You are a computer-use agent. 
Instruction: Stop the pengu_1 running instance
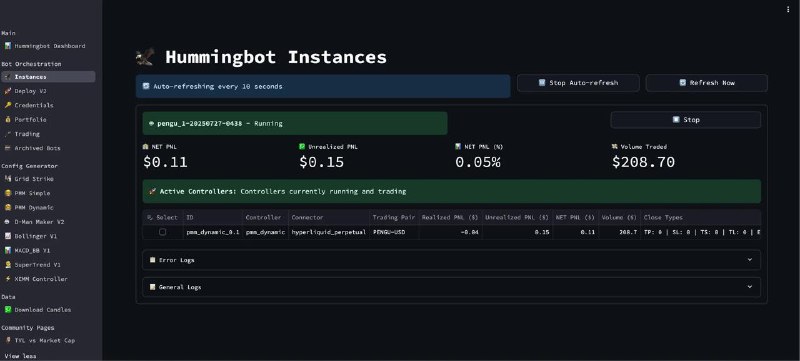tap(686, 120)
